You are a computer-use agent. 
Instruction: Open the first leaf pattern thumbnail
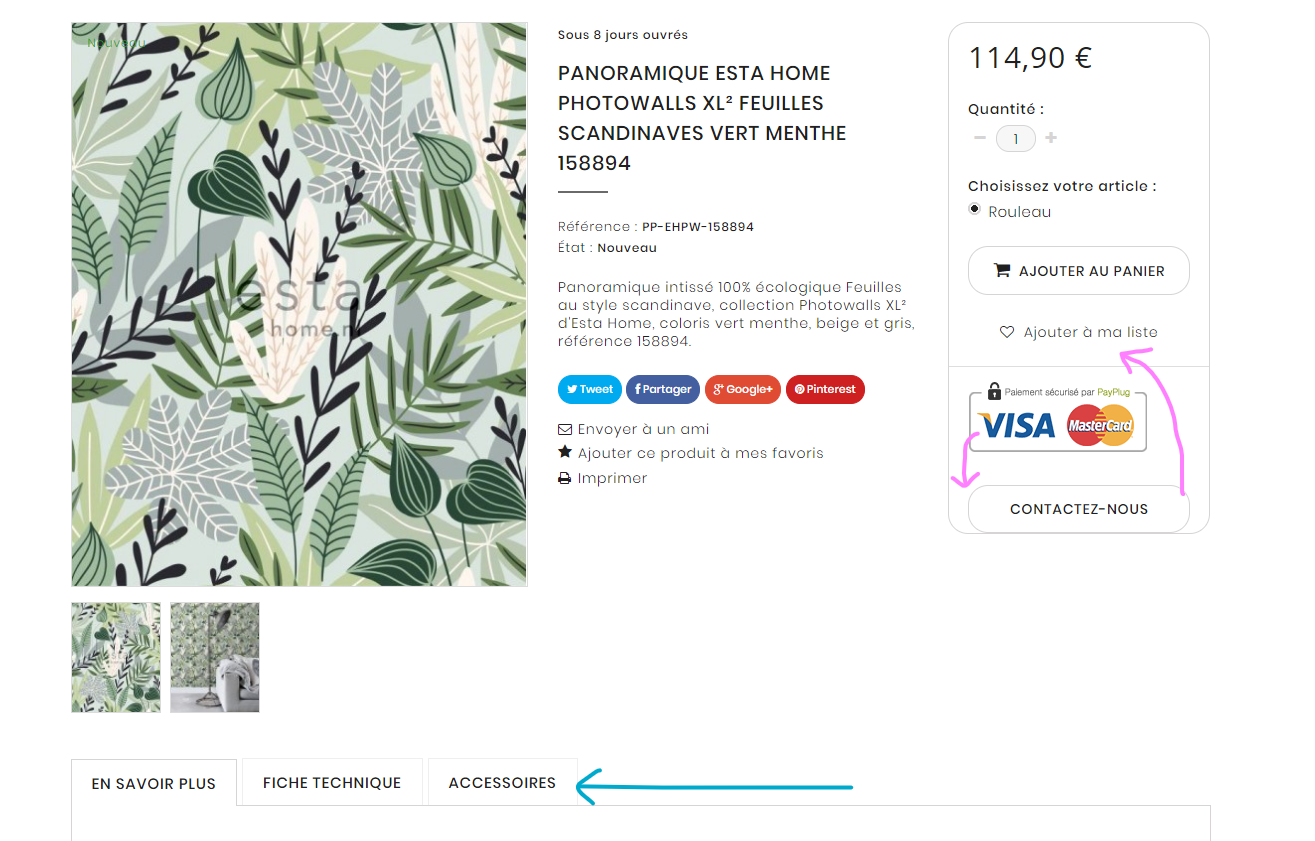tap(116, 657)
